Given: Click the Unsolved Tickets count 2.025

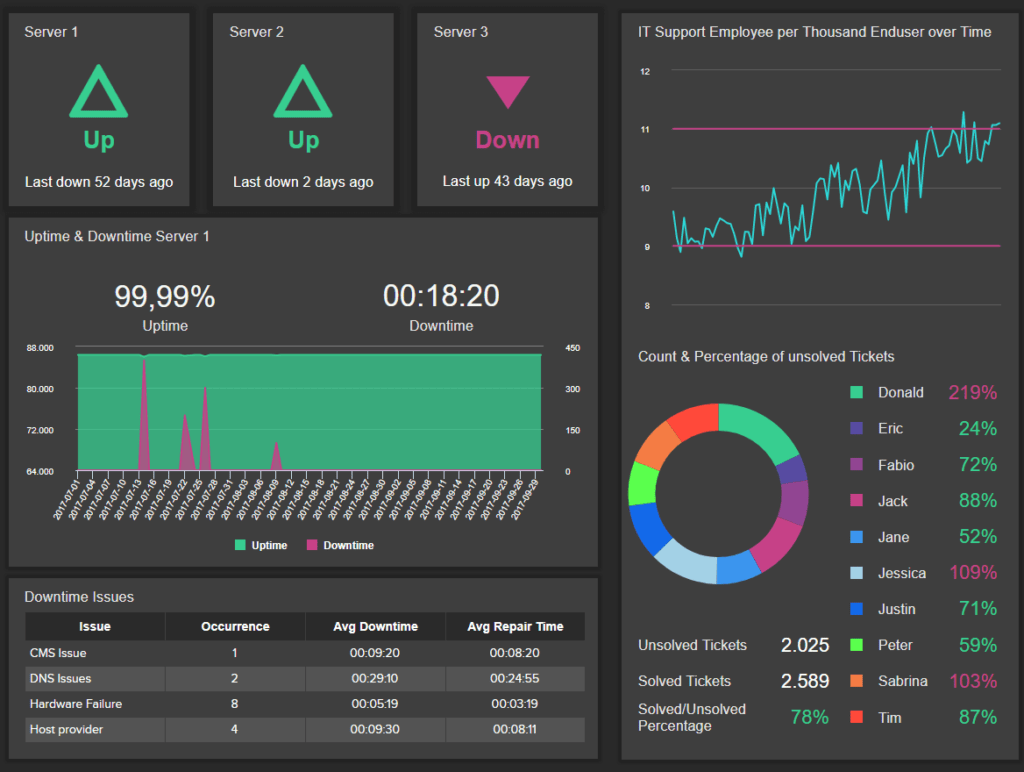Looking at the screenshot, I should pyautogui.click(x=805, y=645).
